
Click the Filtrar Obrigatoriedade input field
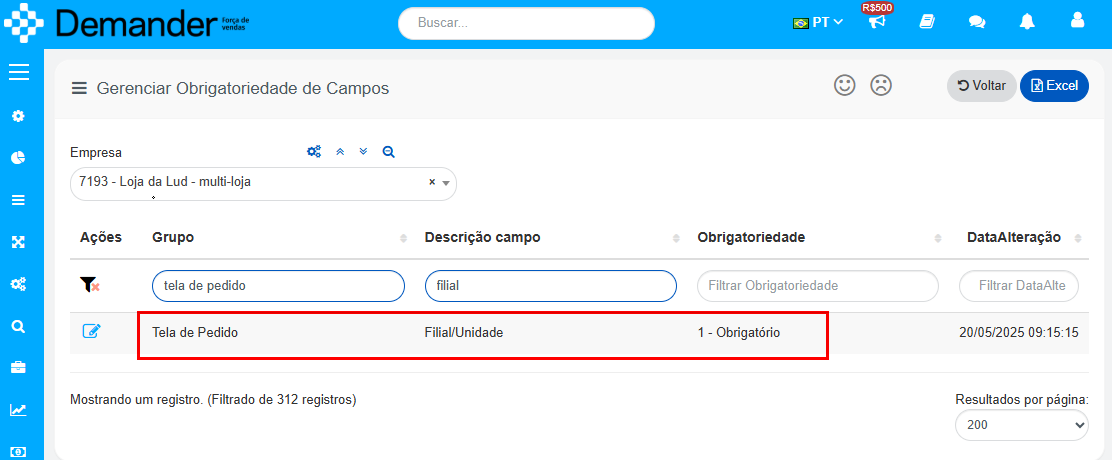(818, 286)
